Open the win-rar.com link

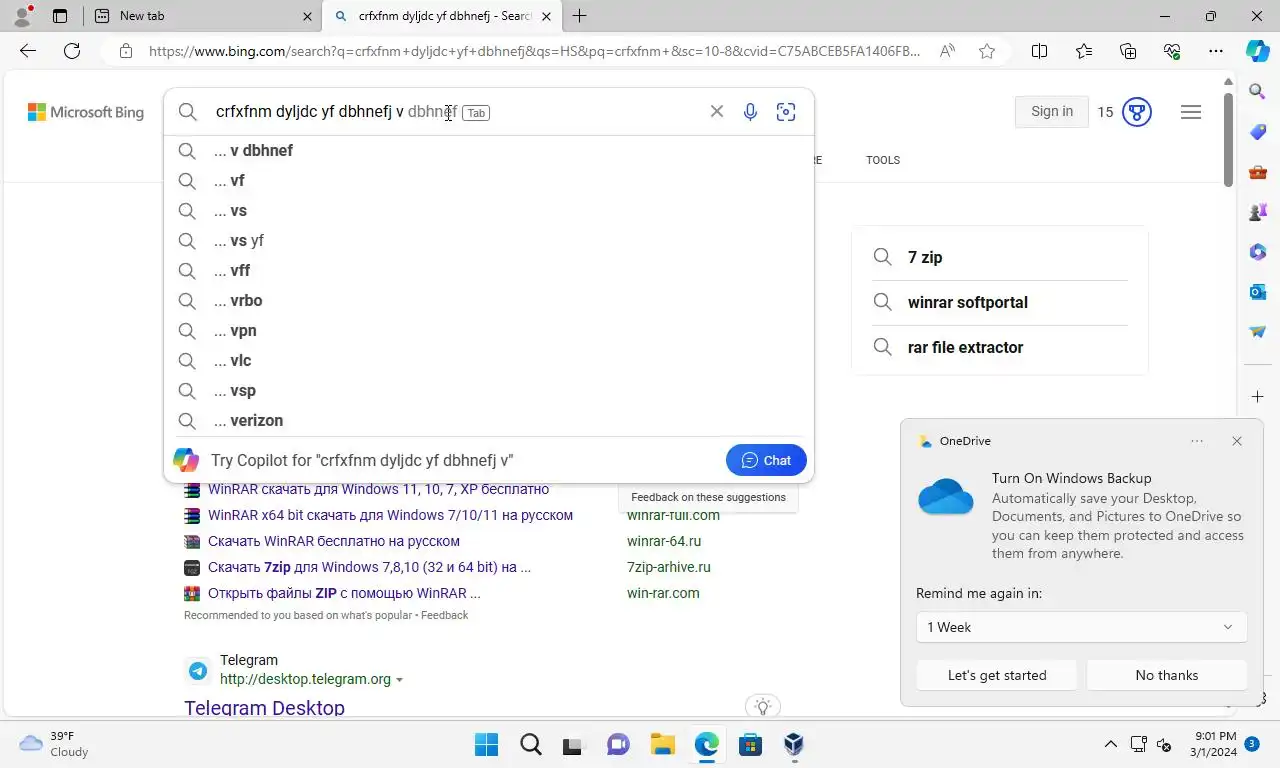[x=663, y=593]
